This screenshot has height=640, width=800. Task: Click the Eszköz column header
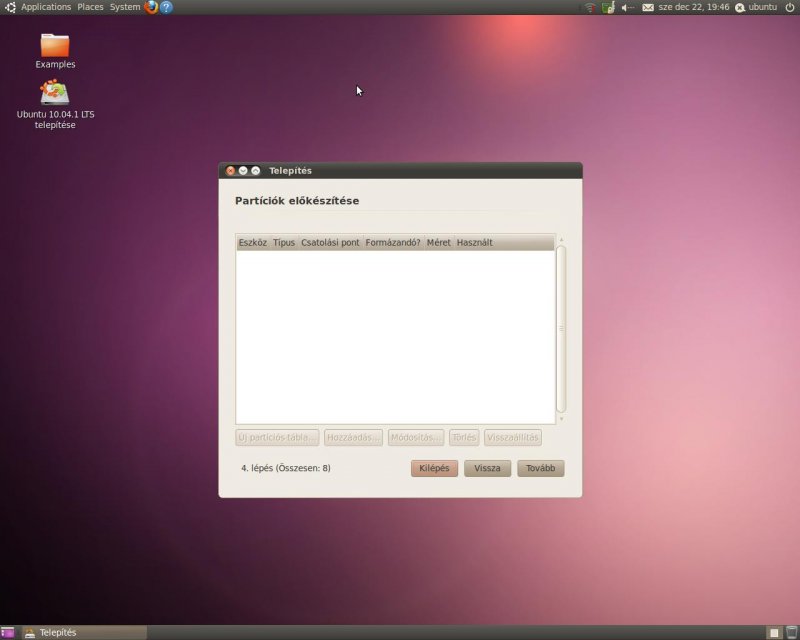(253, 242)
